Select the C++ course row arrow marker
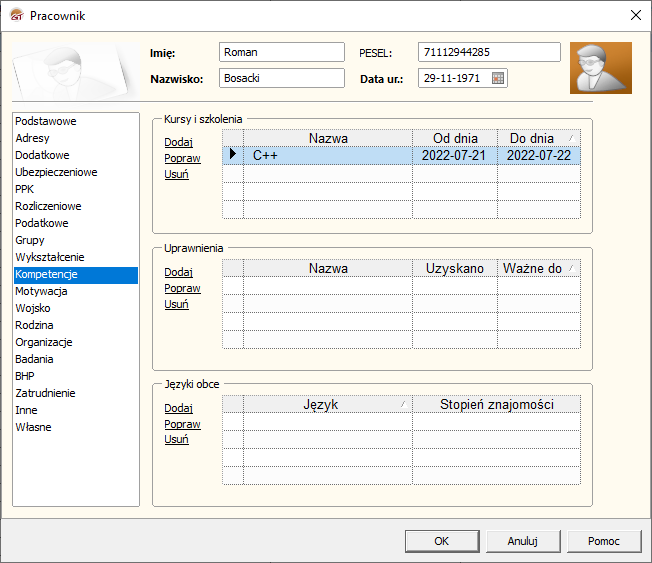Image resolution: width=652 pixels, height=563 pixels. [x=233, y=155]
